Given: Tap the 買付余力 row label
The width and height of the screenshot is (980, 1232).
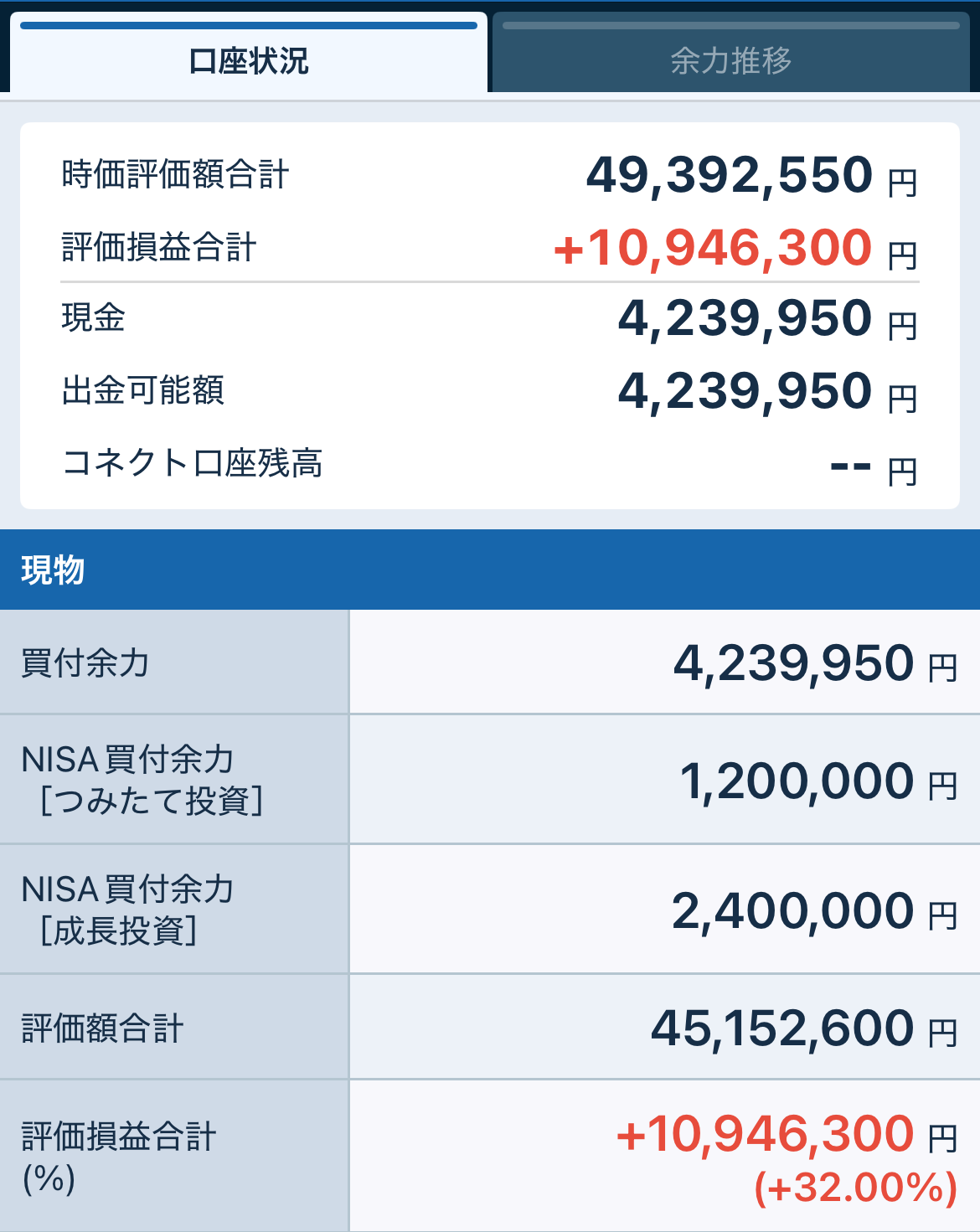Looking at the screenshot, I should point(85,662).
